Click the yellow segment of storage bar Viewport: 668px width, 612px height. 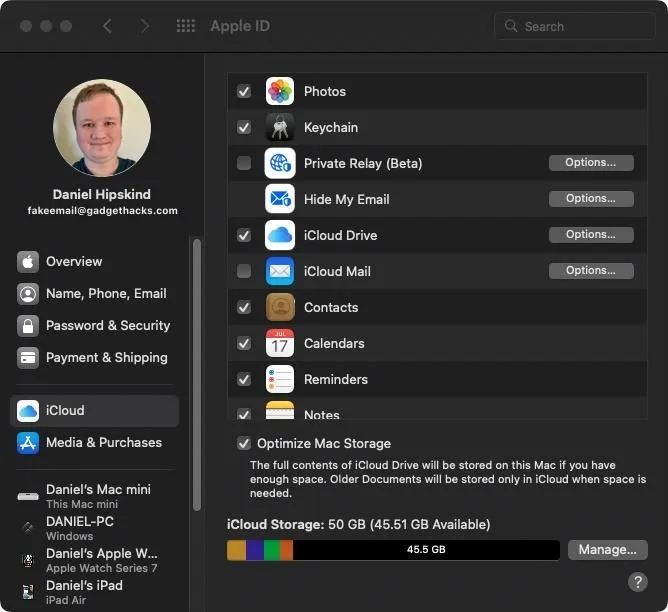(x=236, y=550)
